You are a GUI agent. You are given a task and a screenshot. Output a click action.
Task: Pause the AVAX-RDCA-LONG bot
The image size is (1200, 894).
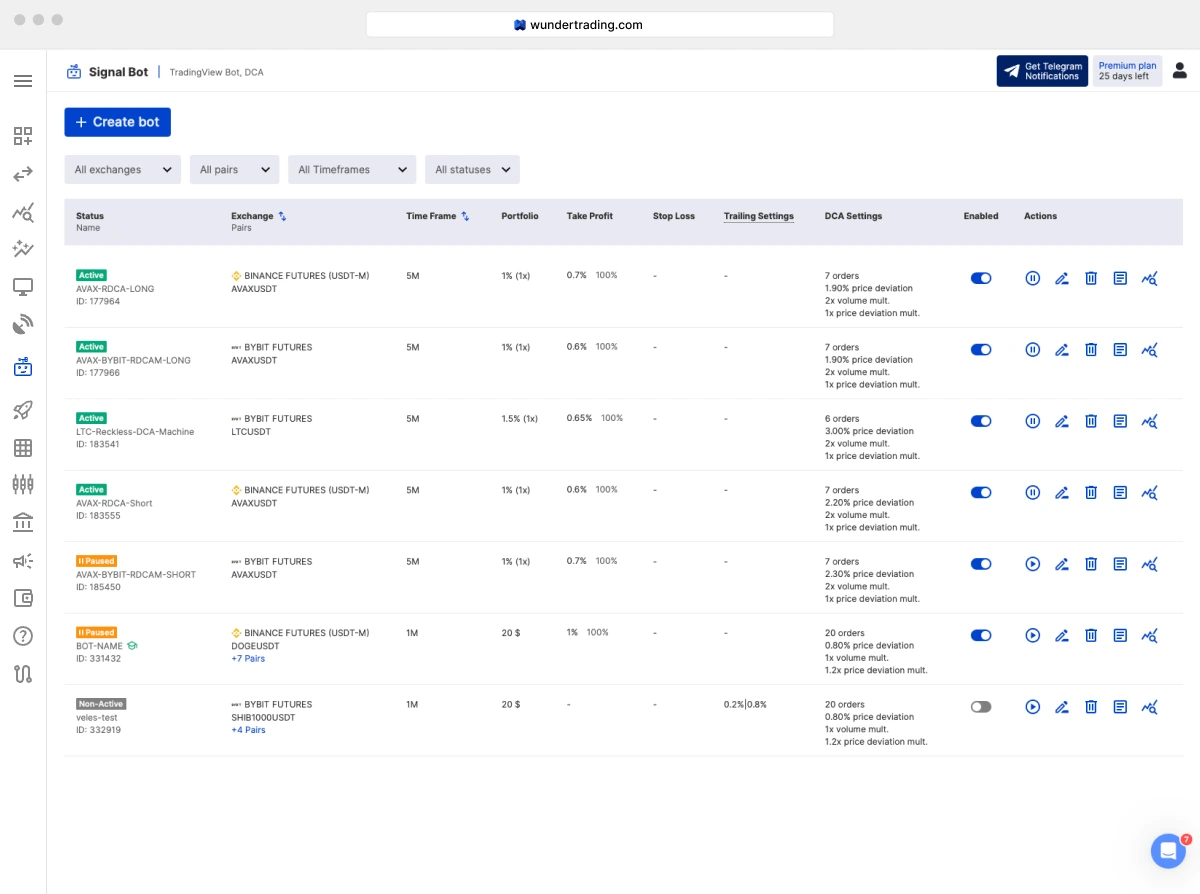click(1033, 278)
